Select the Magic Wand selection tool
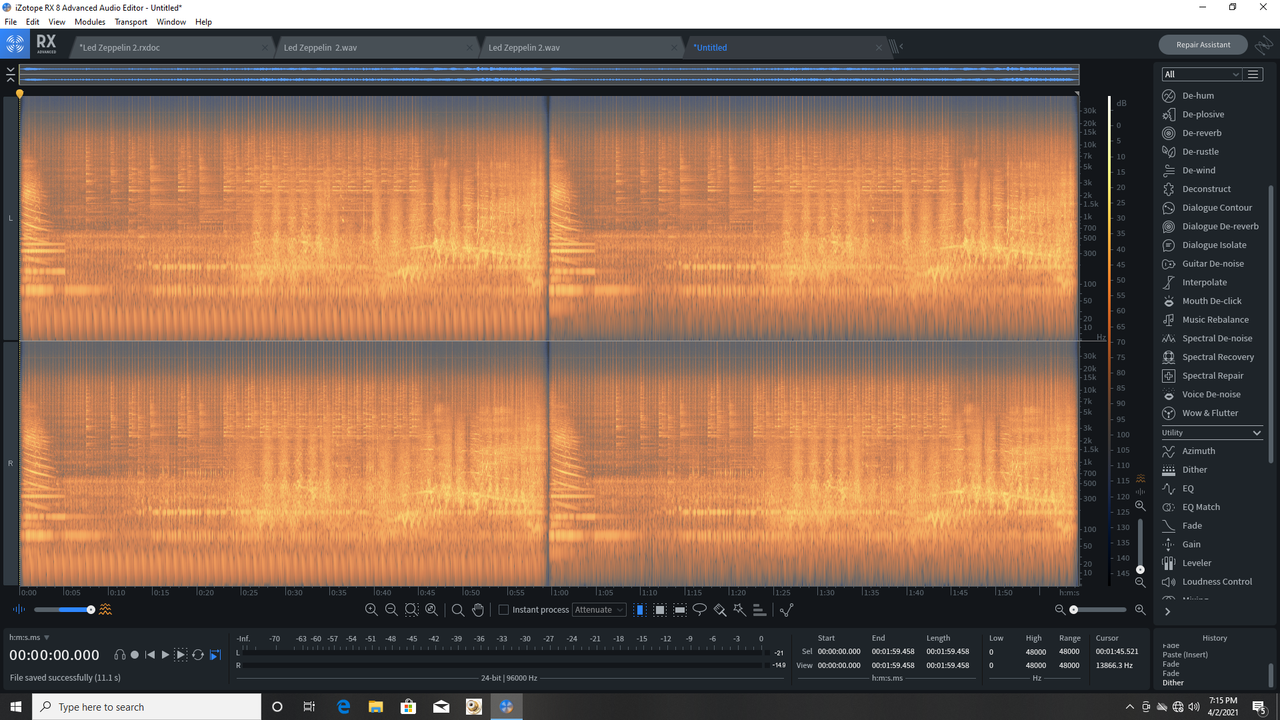Screen dimensions: 1280x720 pyautogui.click(x=739, y=610)
